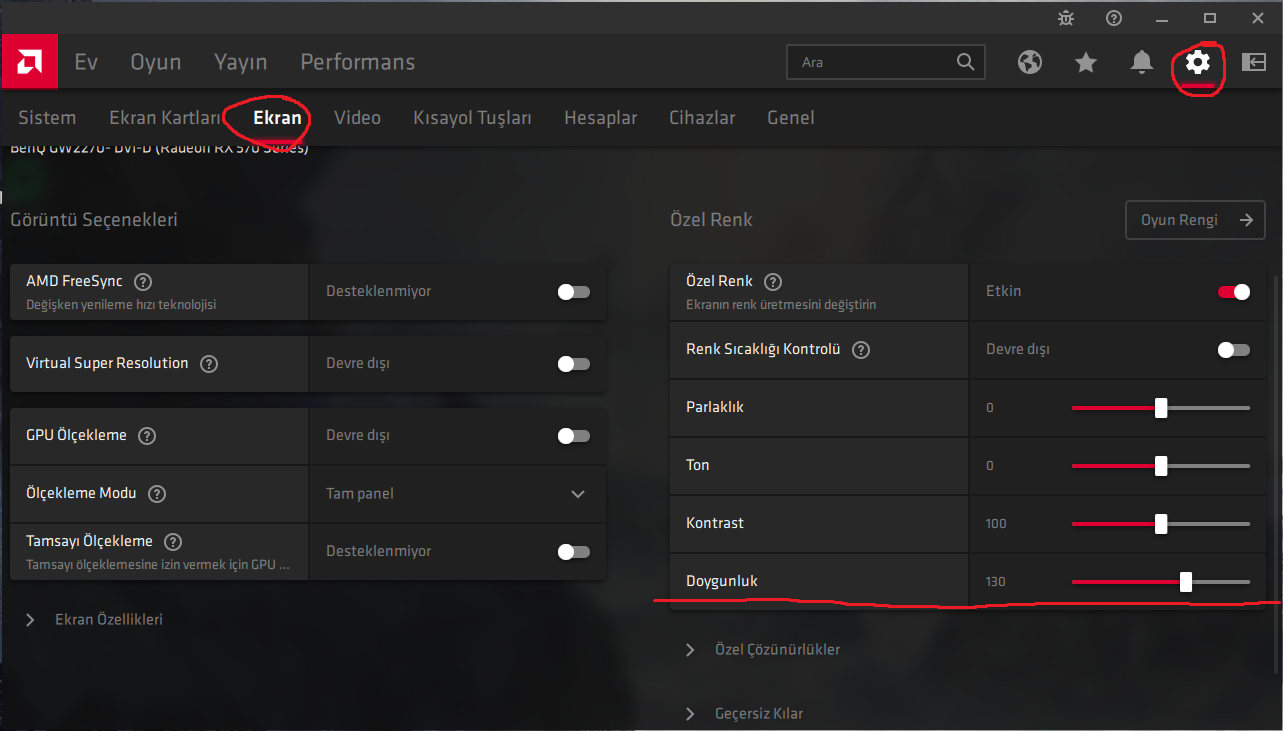
Task: Show help for Tamsayı Ölçekleme
Action: click(173, 542)
